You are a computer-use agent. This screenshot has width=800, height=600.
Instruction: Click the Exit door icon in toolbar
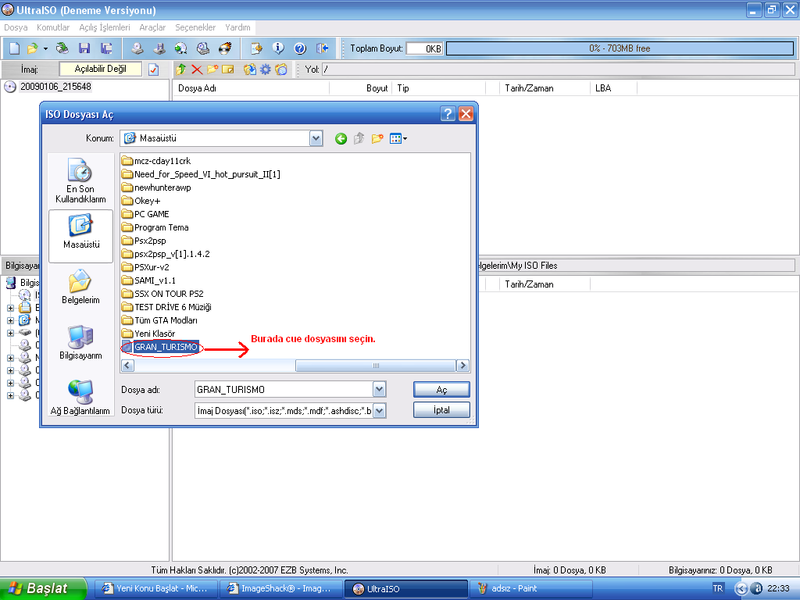pyautogui.click(x=322, y=48)
